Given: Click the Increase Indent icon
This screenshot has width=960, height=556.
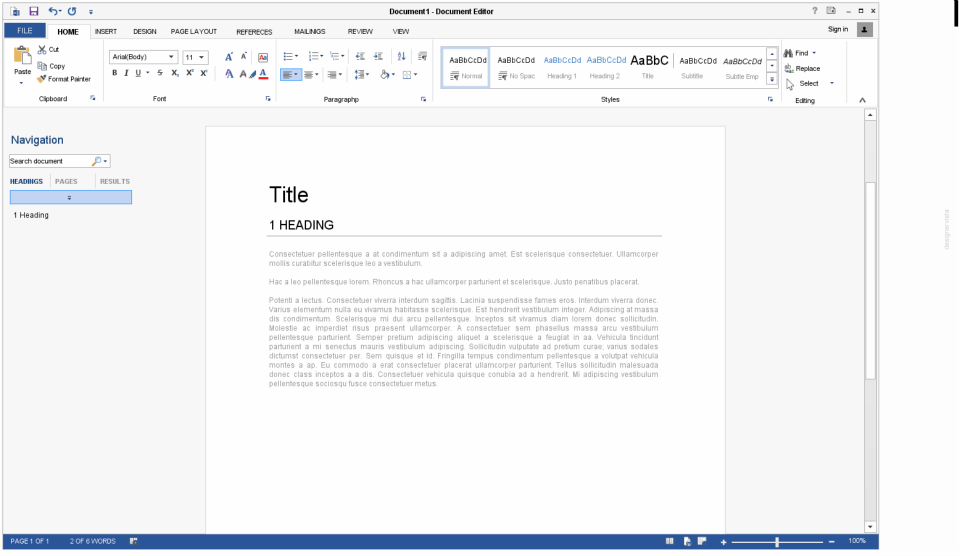Looking at the screenshot, I should (378, 56).
